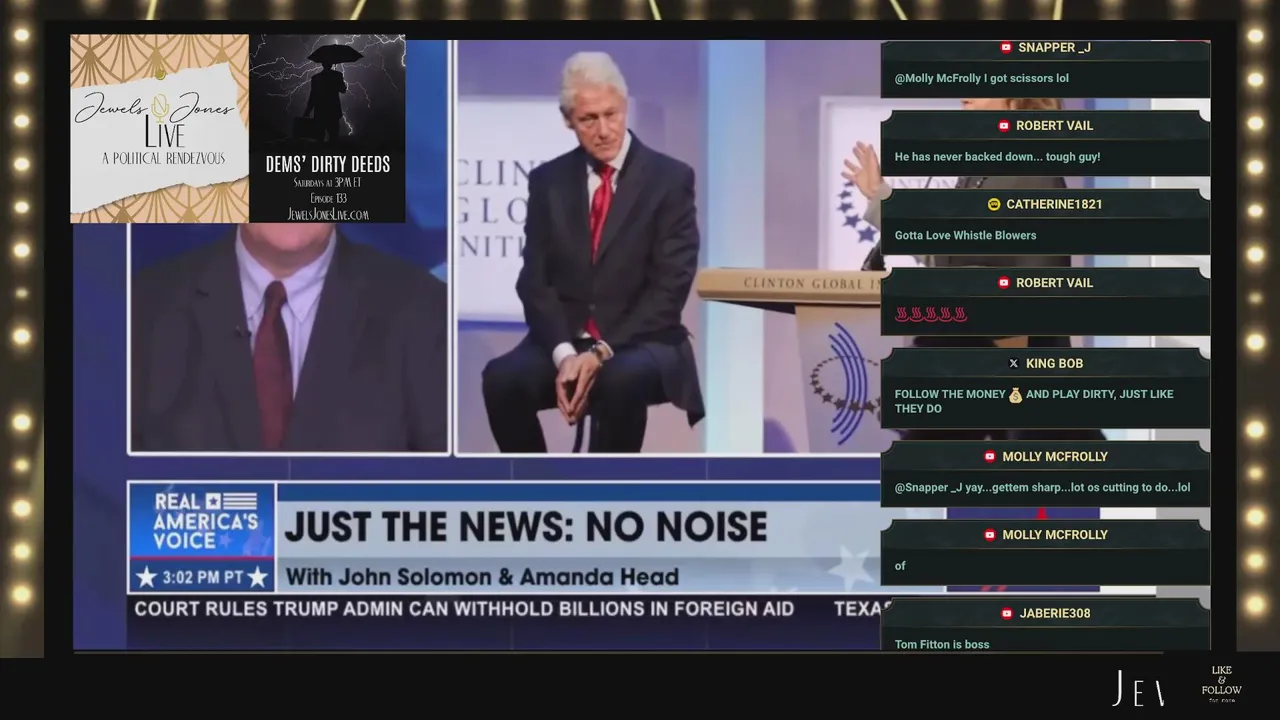Click ticker 'COURT RULES TRUMP ADMIN CAN WITHHOLD BILLIONS'
The image size is (1280, 720).
[x=464, y=608]
